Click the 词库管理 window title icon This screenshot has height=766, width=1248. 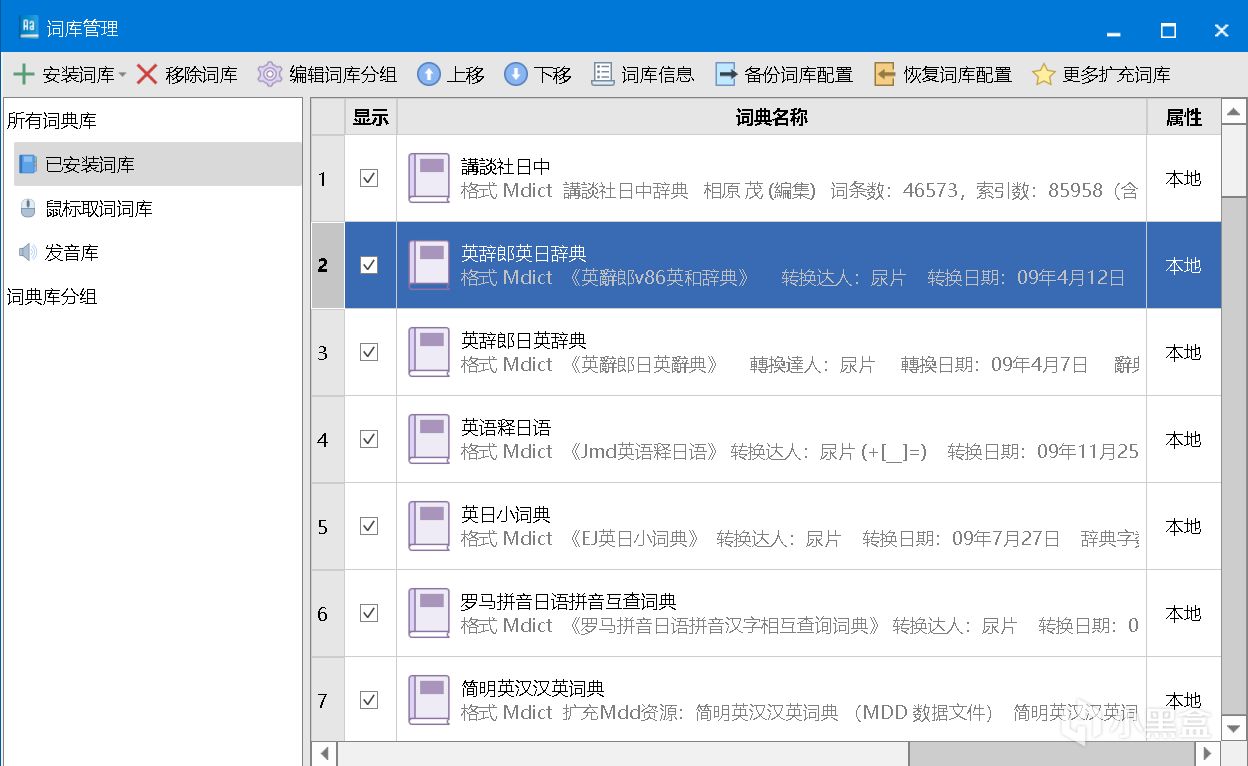(x=29, y=28)
